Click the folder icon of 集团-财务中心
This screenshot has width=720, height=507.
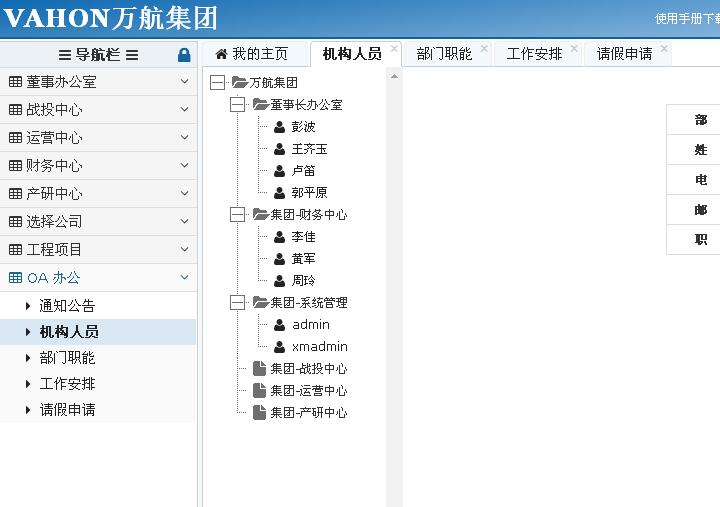260,215
